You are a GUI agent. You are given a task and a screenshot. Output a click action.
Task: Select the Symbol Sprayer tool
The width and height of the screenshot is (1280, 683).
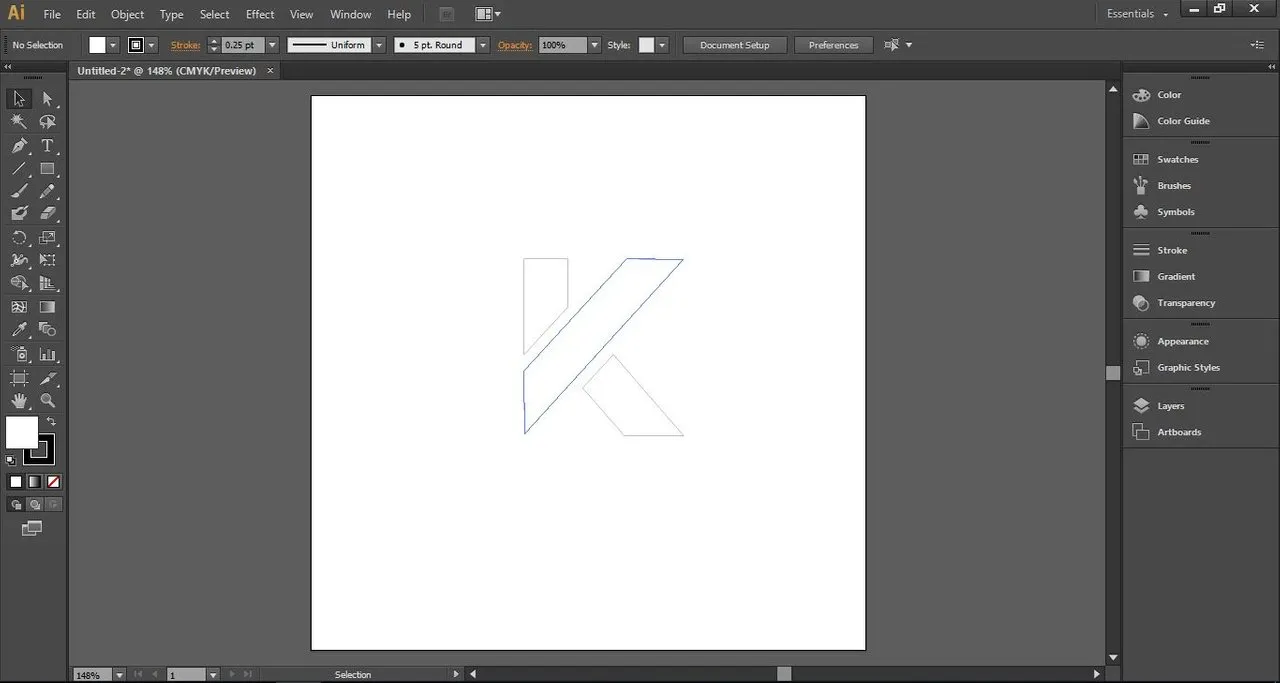[19, 354]
